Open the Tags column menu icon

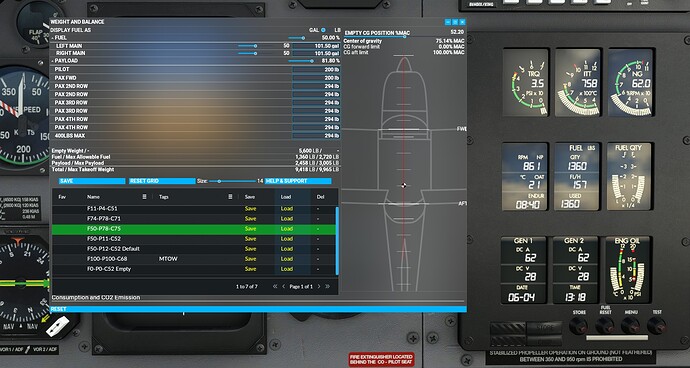[x=230, y=197]
